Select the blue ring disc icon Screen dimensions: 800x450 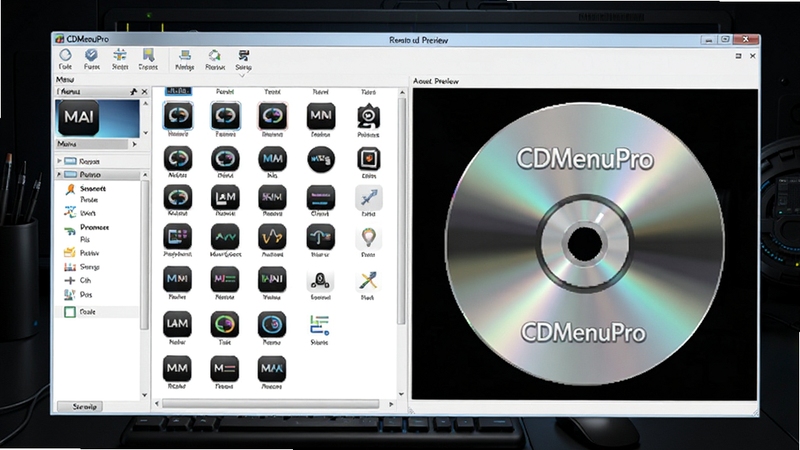point(272,324)
